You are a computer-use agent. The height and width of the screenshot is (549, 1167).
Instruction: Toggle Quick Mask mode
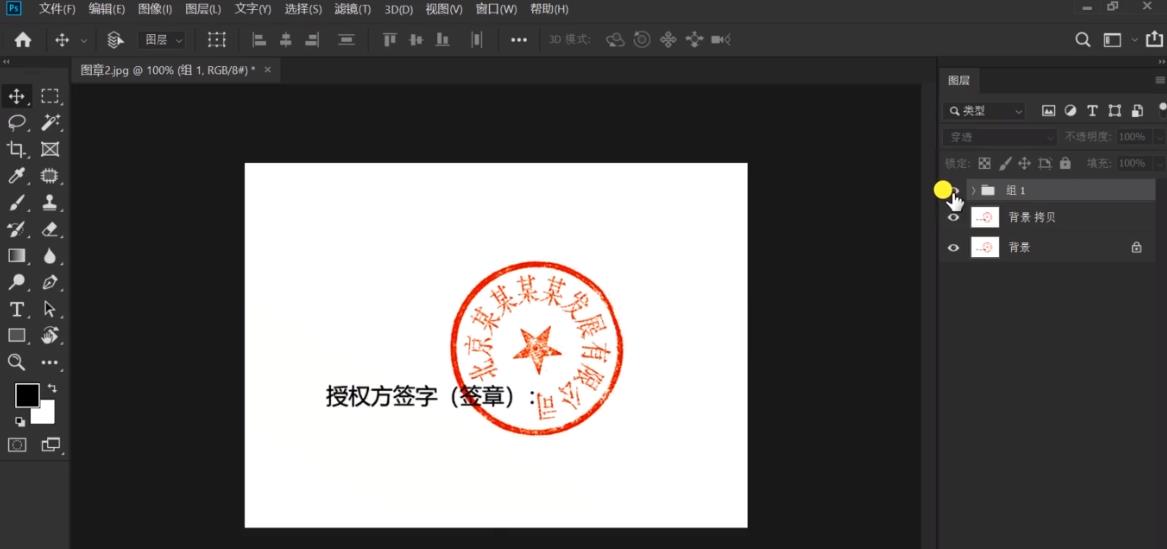click(17, 445)
